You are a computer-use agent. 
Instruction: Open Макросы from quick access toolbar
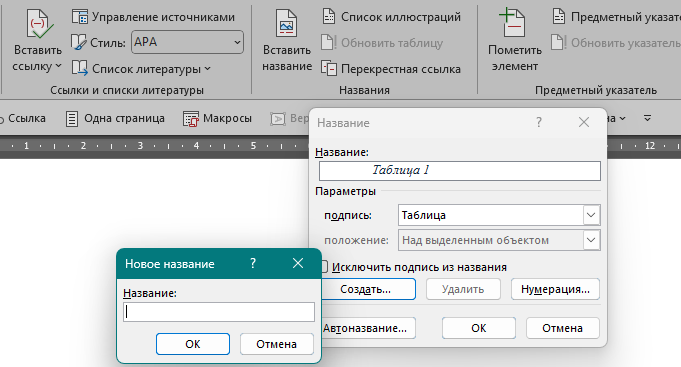(218, 118)
